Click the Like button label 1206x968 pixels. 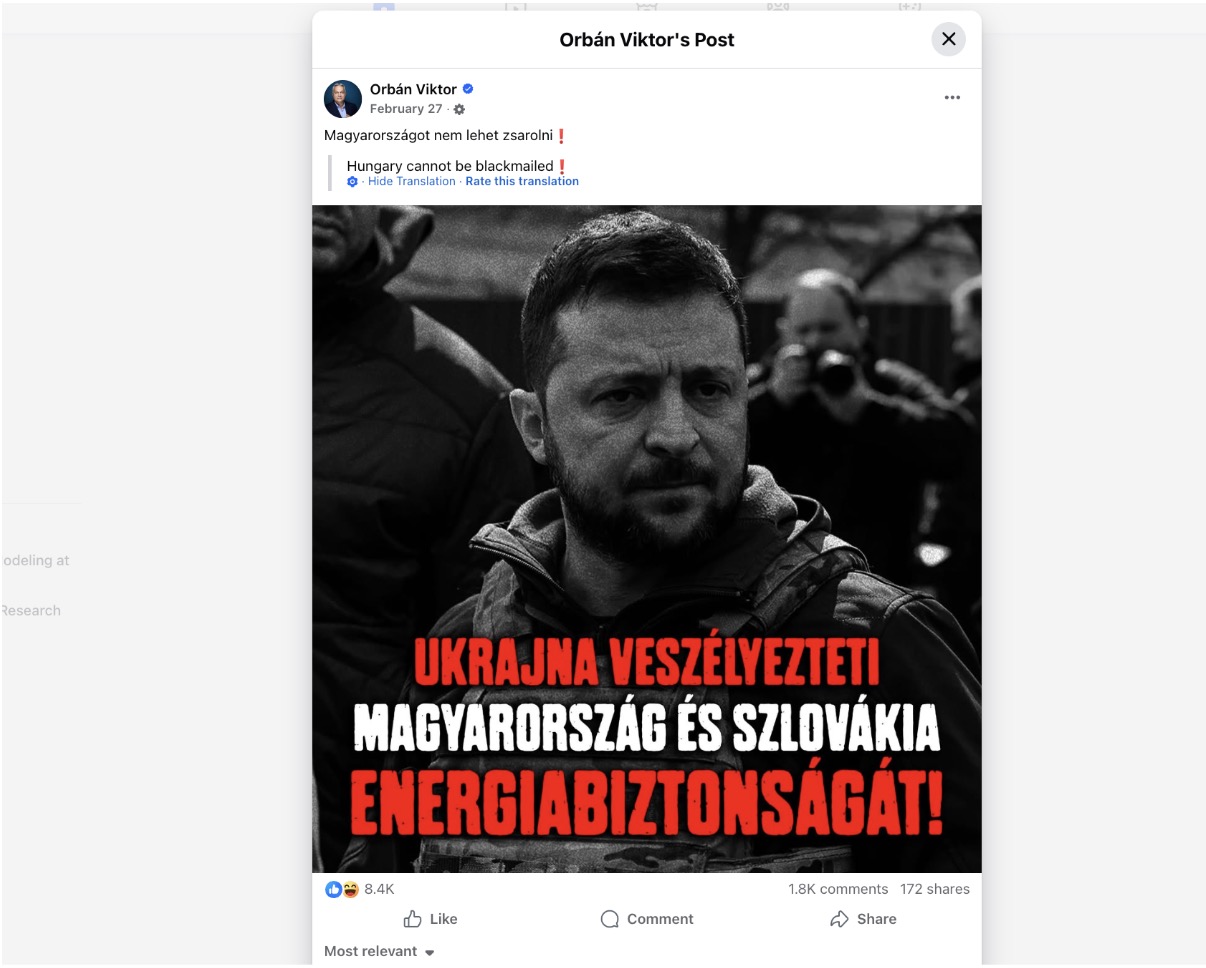tap(443, 919)
